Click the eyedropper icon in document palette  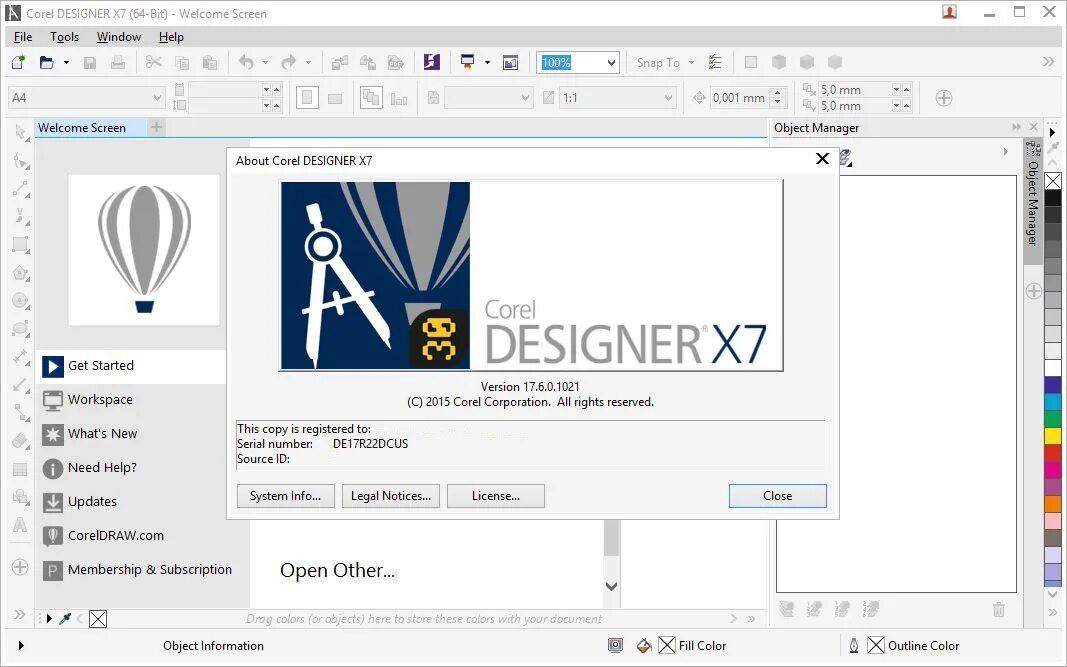click(65, 619)
